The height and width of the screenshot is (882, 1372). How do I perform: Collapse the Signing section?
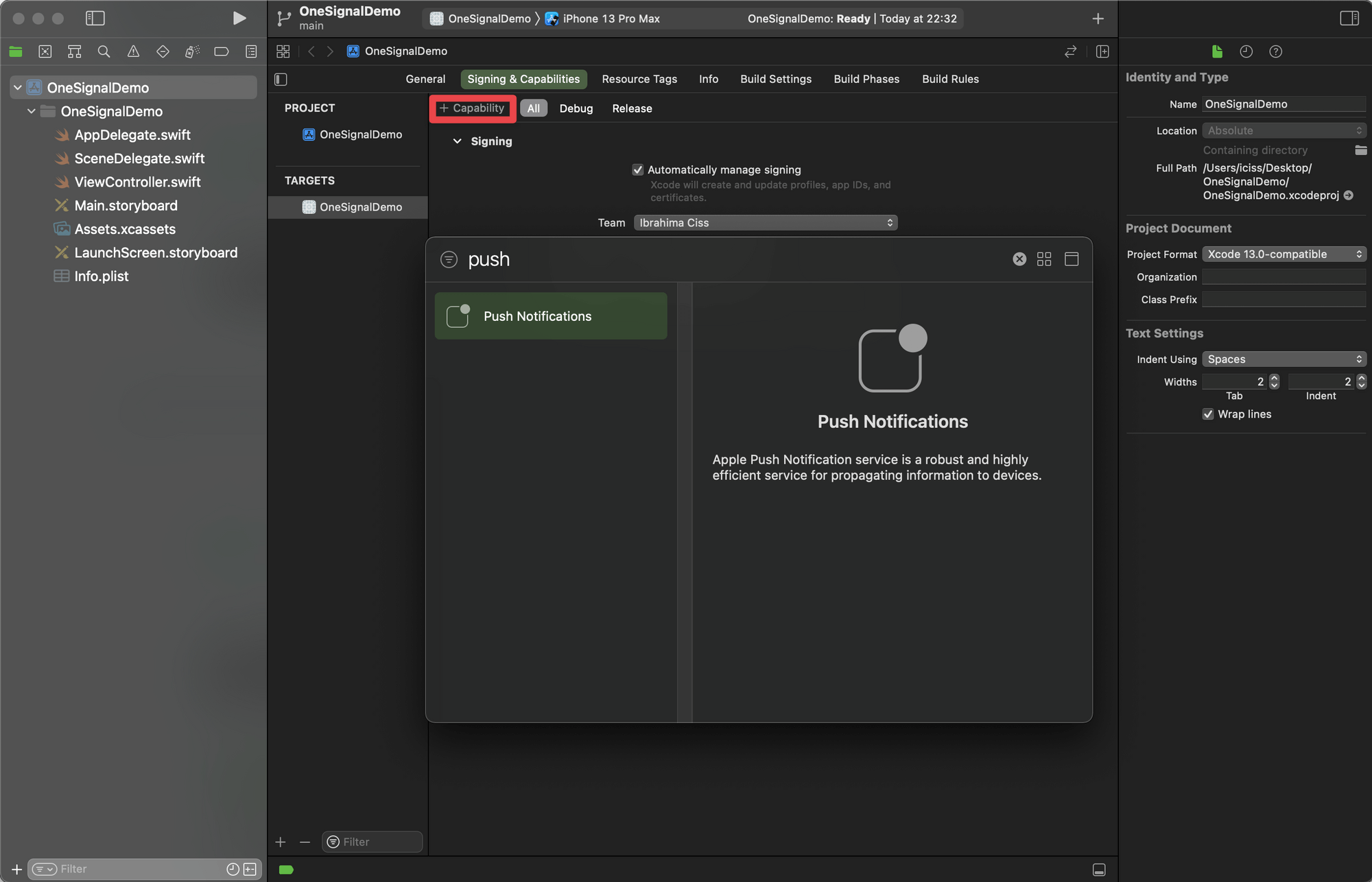(457, 141)
